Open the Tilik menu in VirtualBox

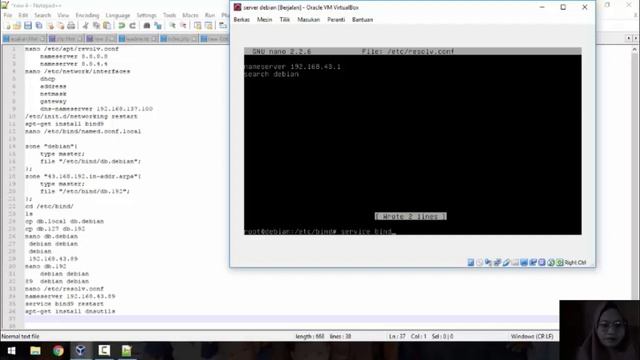(x=284, y=20)
